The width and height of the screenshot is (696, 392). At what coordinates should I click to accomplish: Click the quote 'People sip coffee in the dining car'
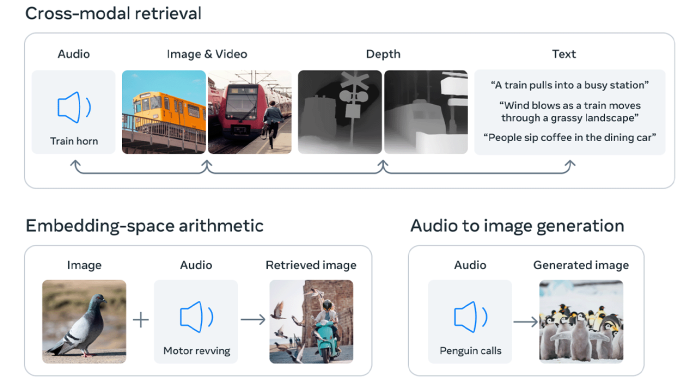point(569,138)
